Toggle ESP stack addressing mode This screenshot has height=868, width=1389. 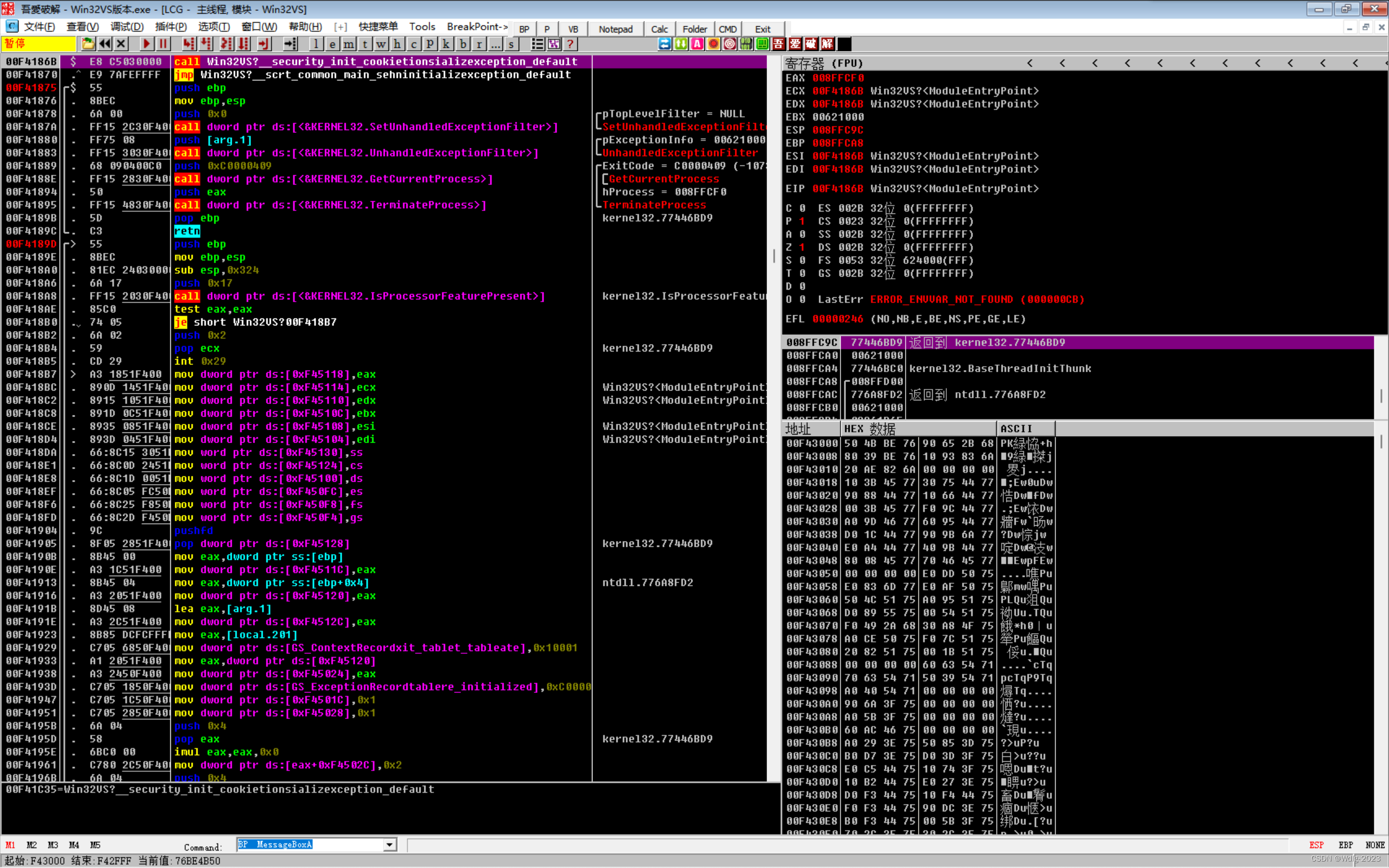pyautogui.click(x=1316, y=845)
